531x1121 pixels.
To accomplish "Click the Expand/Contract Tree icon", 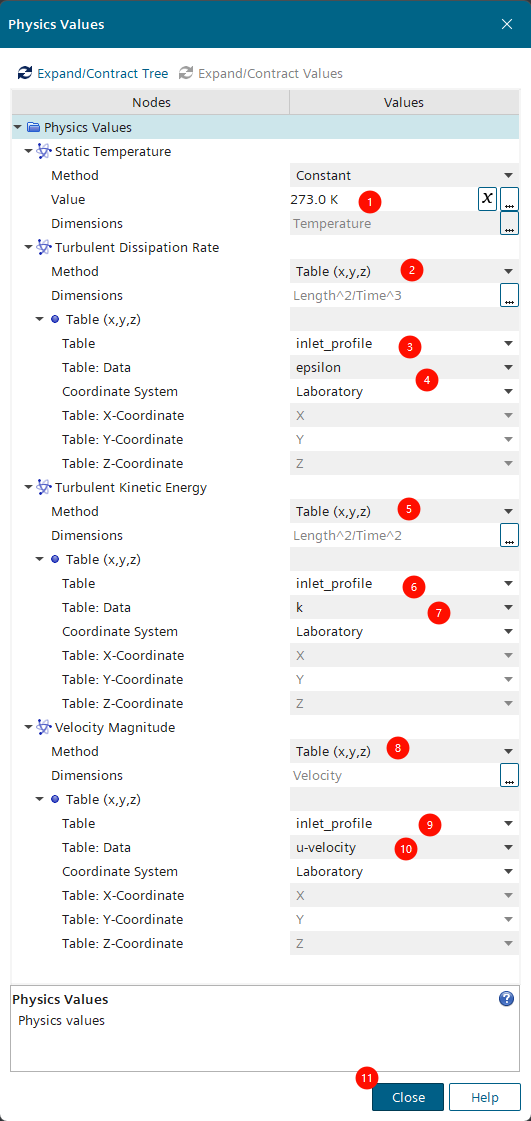I will tap(25, 73).
